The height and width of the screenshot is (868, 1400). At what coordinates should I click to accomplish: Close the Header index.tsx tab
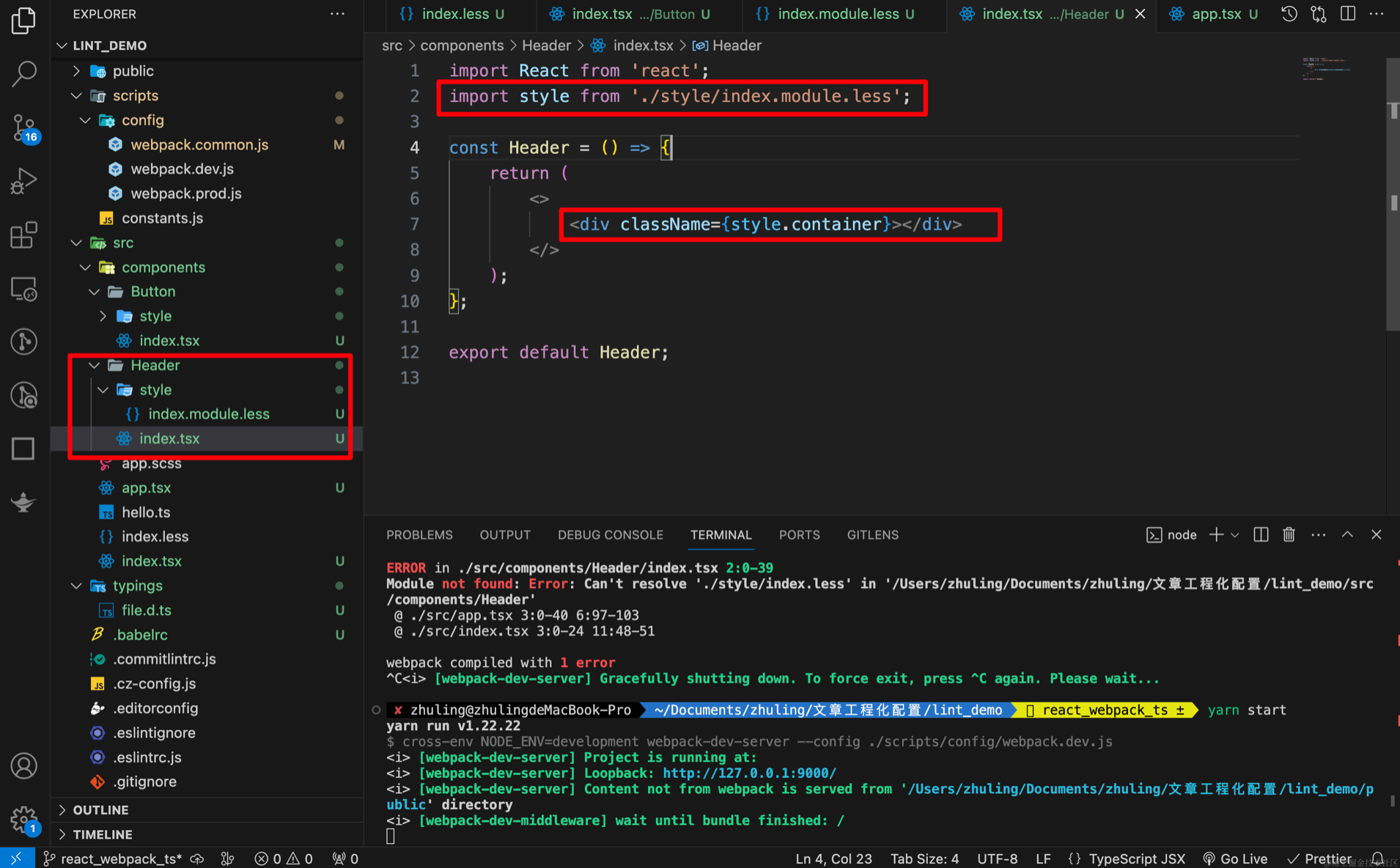(1141, 14)
